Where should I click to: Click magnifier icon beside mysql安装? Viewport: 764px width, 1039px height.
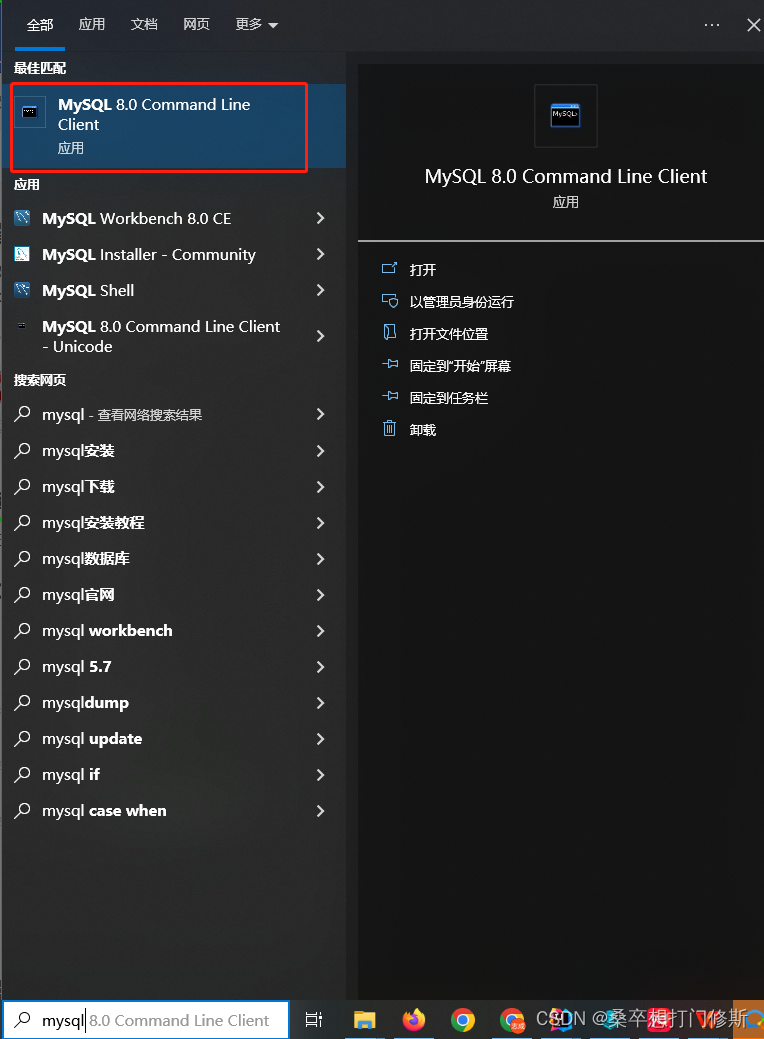pos(23,451)
